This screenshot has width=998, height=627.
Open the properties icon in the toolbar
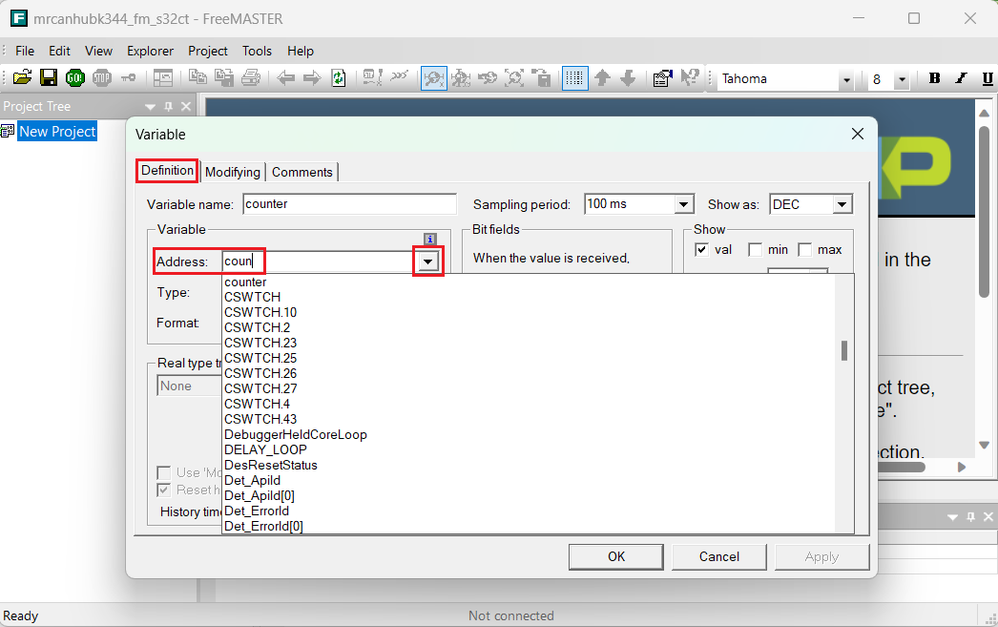663,78
